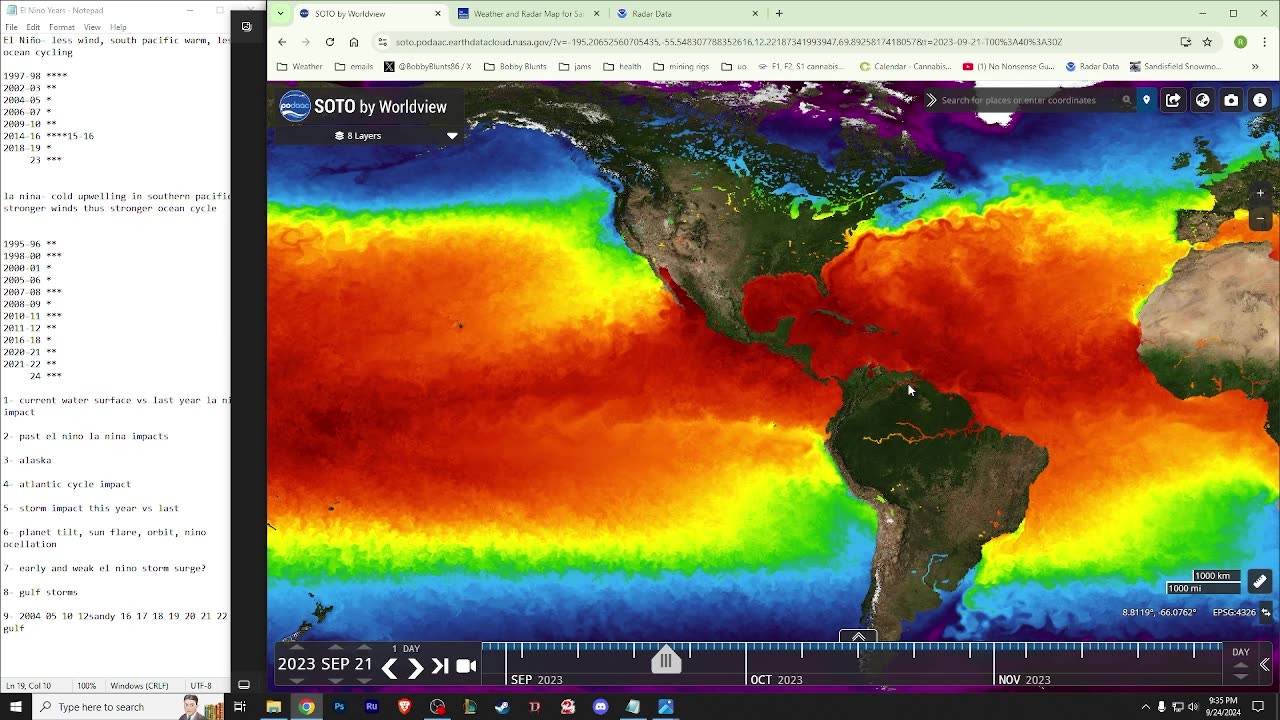Image resolution: width=1280 pixels, height=720 pixels.
Task: Click the location marker pin icon
Action: click(x=1146, y=100)
